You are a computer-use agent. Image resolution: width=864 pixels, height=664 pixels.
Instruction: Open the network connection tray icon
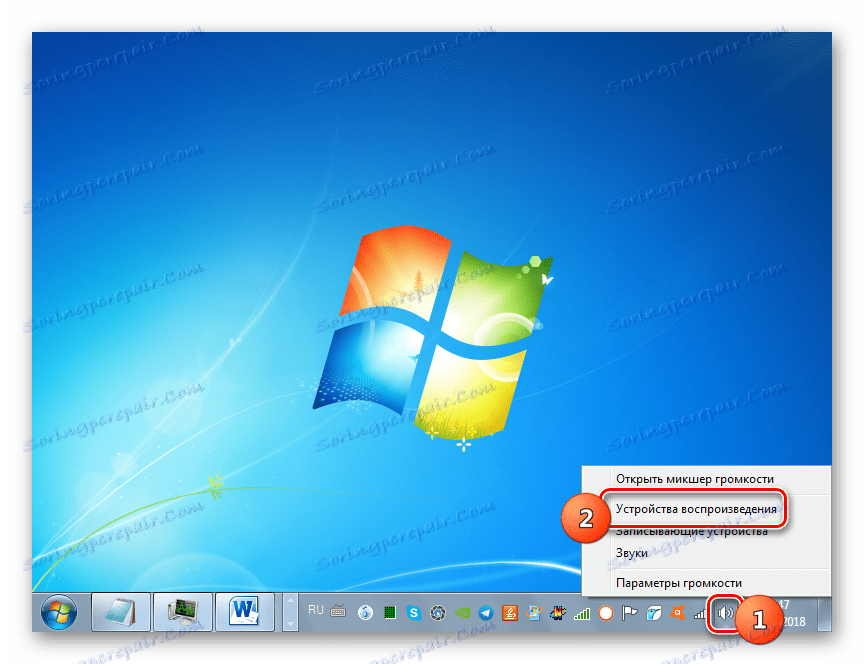click(x=700, y=613)
